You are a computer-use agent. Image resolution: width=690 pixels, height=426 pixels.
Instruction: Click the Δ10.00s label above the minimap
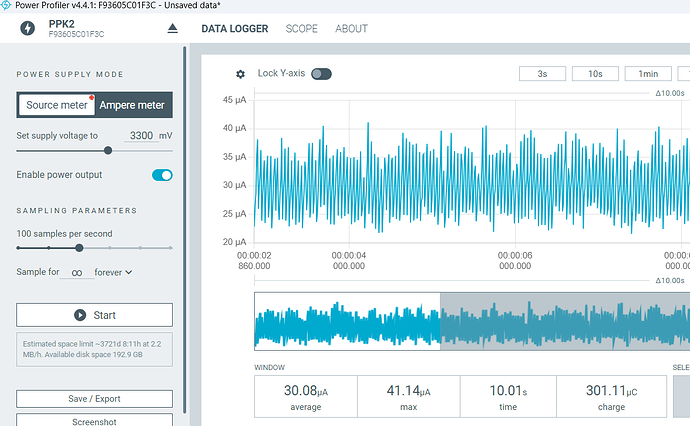click(670, 280)
